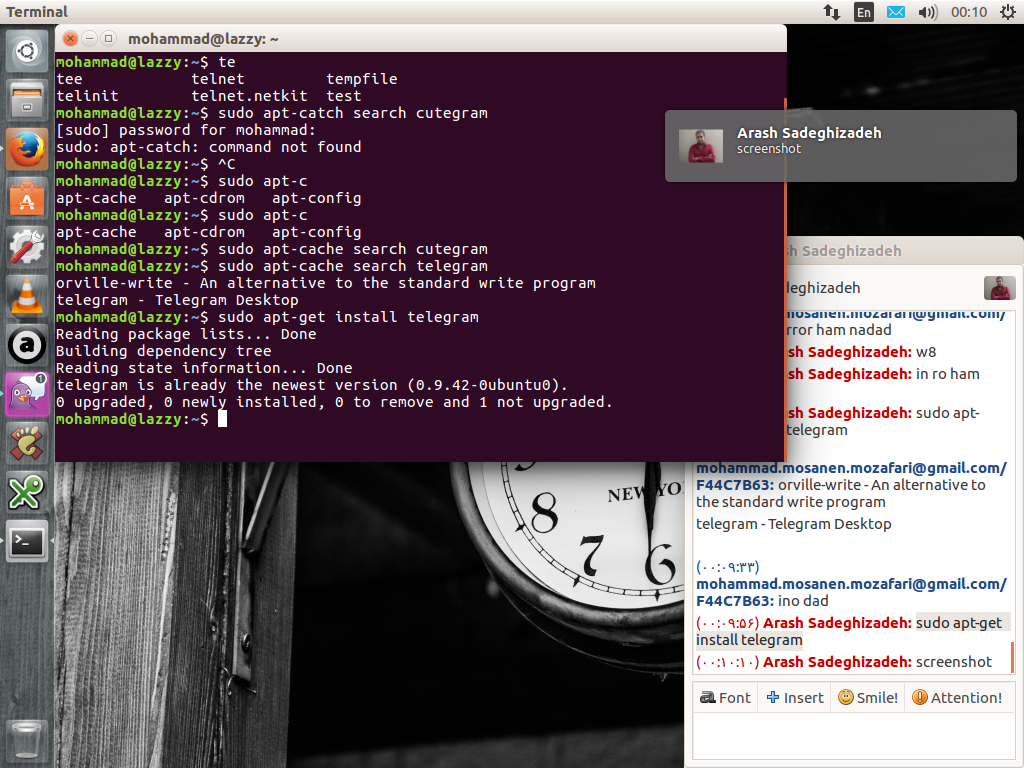Open Ubuntu Software Center in the launcher
The image size is (1024, 768).
tap(27, 198)
